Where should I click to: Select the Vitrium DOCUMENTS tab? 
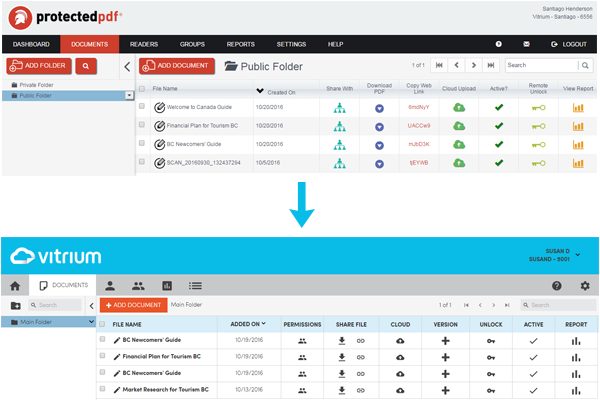pyautogui.click(x=64, y=285)
